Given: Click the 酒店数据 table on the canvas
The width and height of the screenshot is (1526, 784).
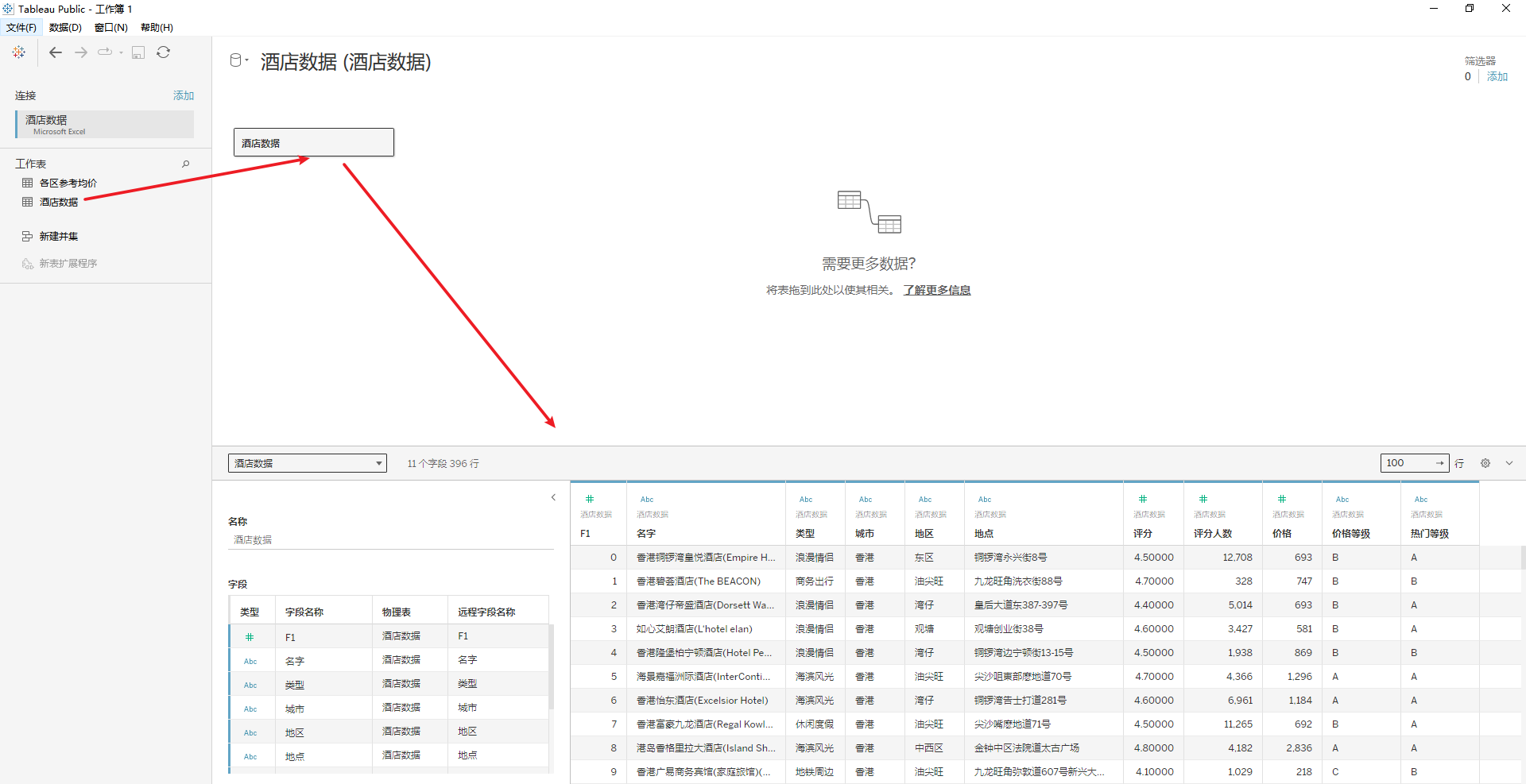Looking at the screenshot, I should coord(314,142).
